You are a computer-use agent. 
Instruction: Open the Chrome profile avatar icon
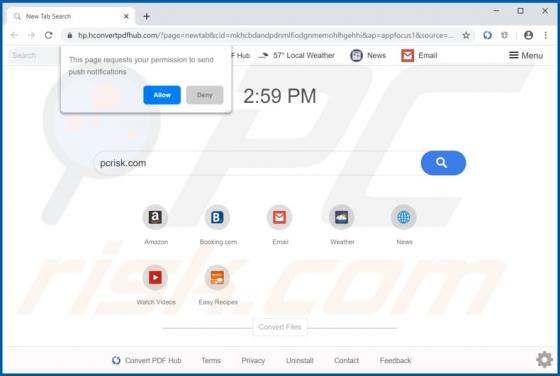(x=529, y=35)
